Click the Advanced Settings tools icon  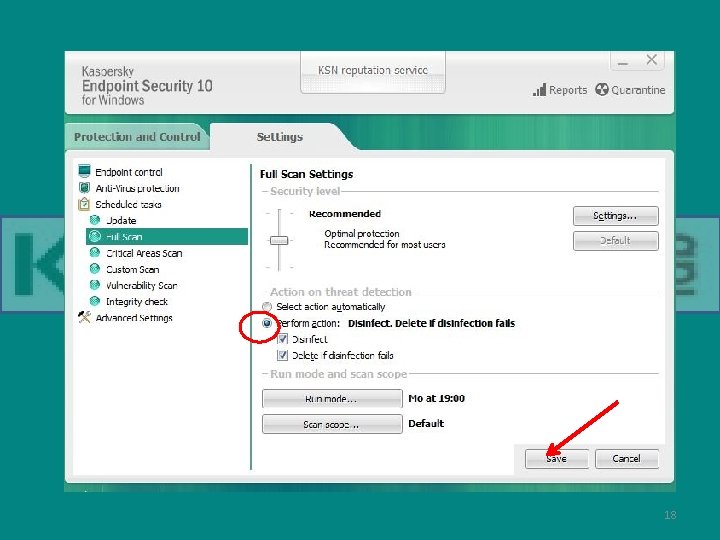pyautogui.click(x=84, y=317)
